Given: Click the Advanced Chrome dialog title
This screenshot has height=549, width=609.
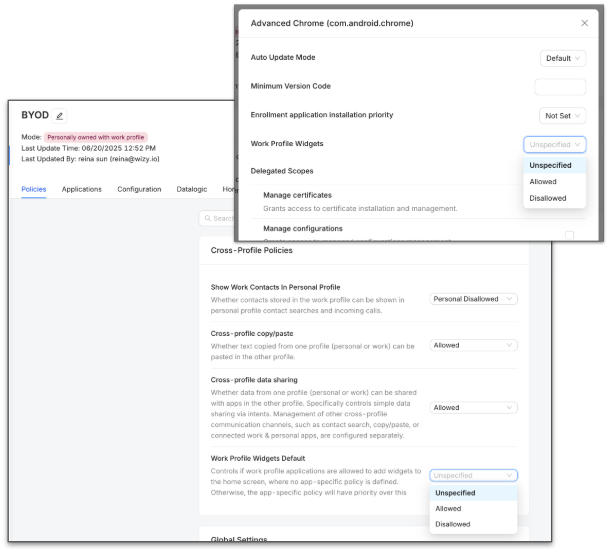Looking at the screenshot, I should click(x=332, y=23).
